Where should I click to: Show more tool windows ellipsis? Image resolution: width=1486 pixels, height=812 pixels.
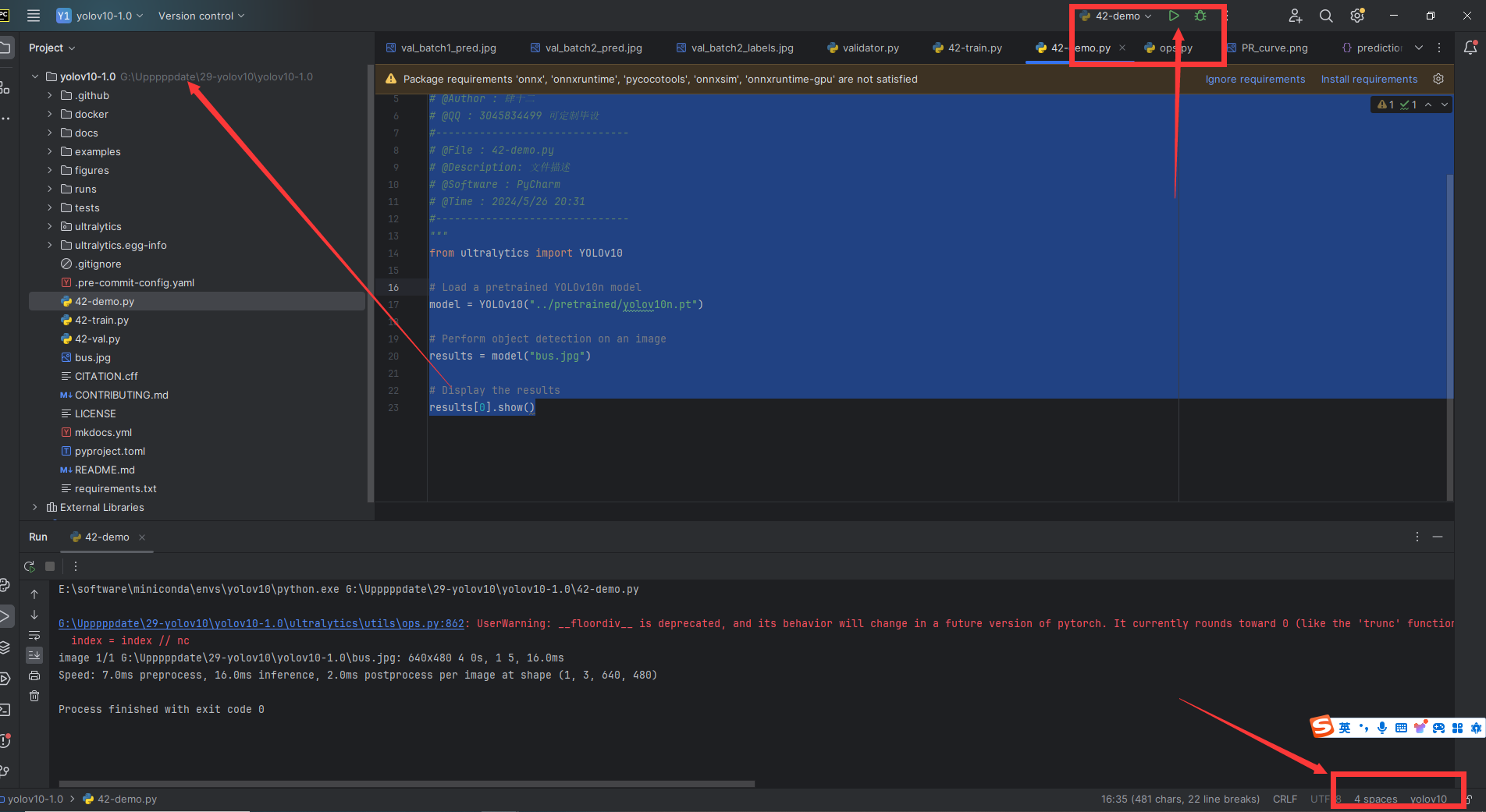5,118
